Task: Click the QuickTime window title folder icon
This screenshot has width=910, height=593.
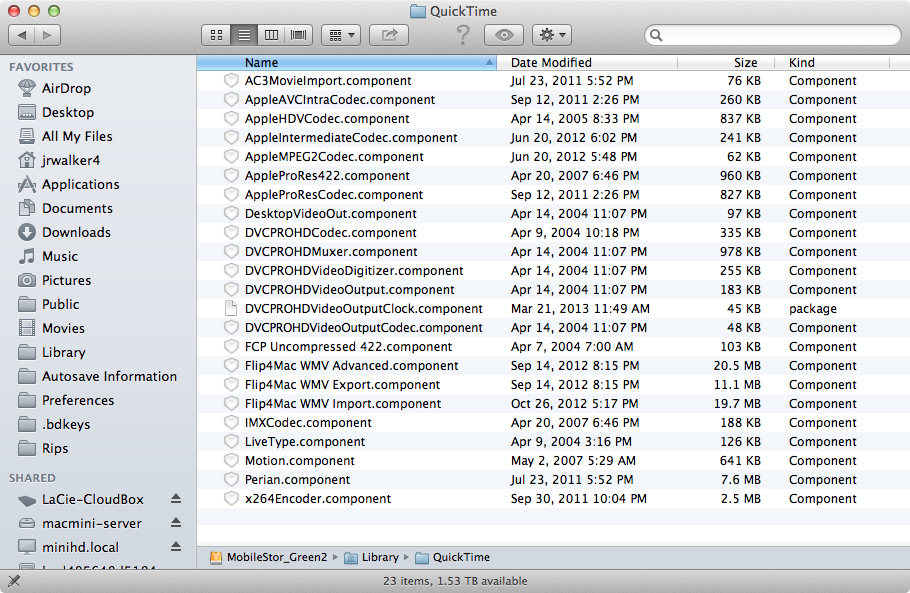Action: (x=417, y=11)
